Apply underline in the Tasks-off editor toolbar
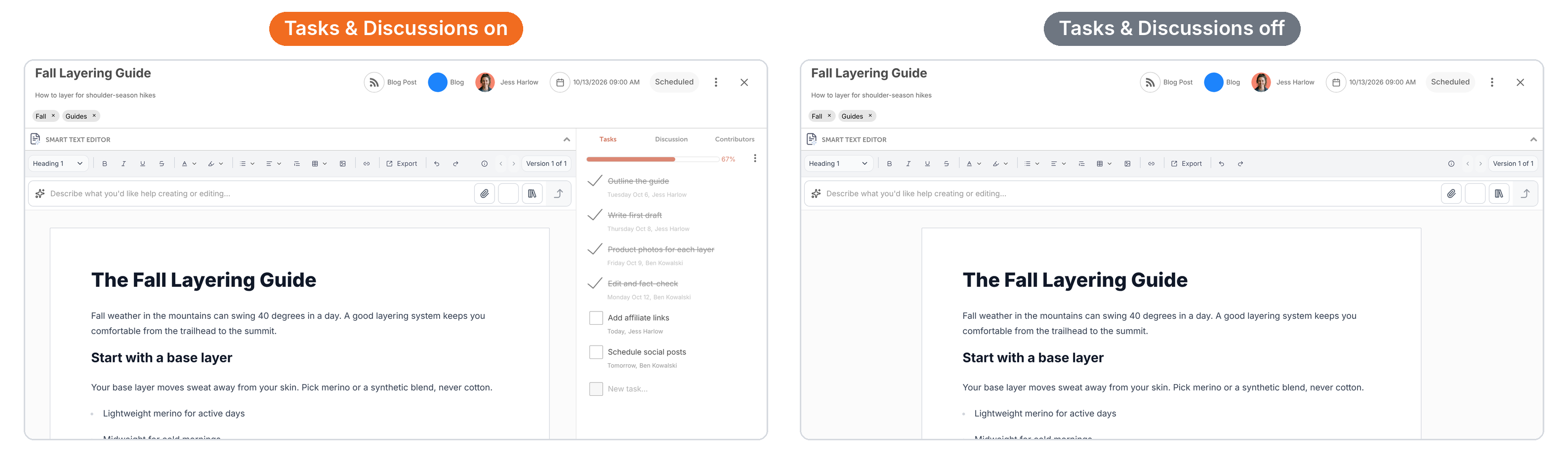Screen dimensions: 1568x464 [927, 163]
